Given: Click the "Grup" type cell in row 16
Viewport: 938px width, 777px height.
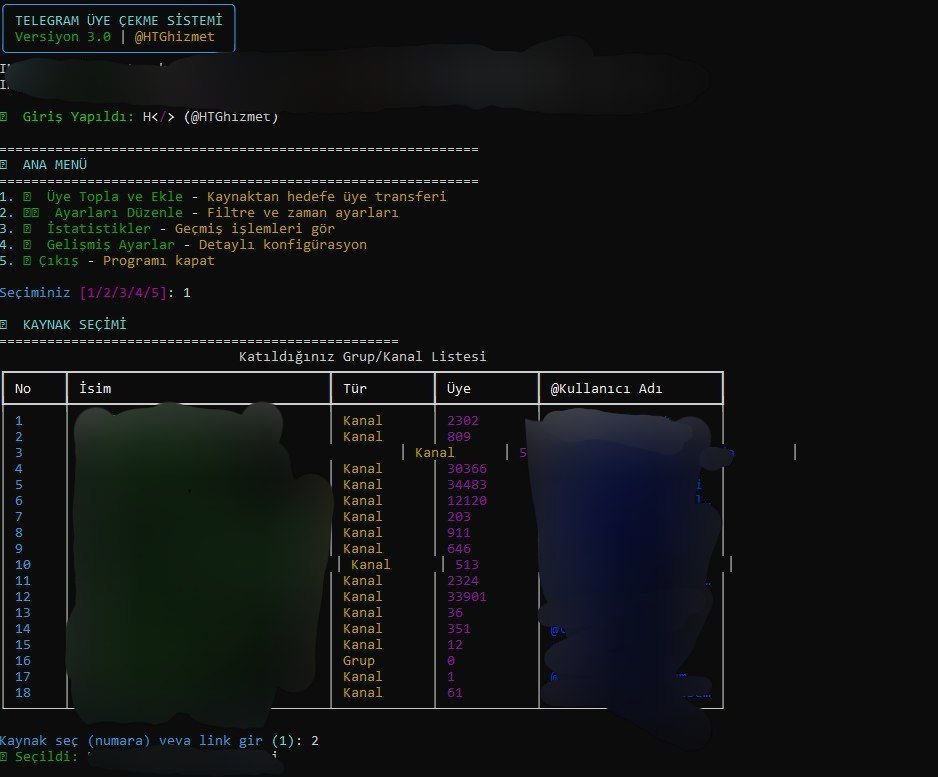Looking at the screenshot, I should tap(358, 661).
